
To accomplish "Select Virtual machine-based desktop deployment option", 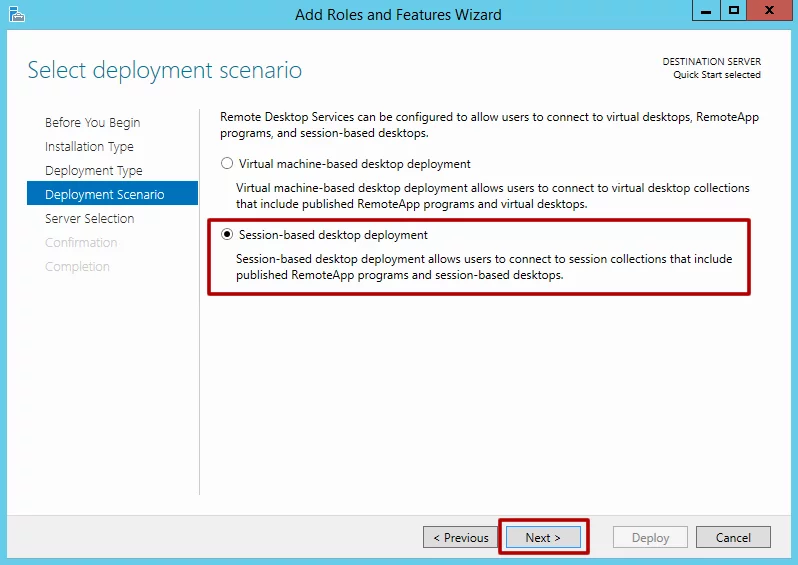I will (x=227, y=164).
